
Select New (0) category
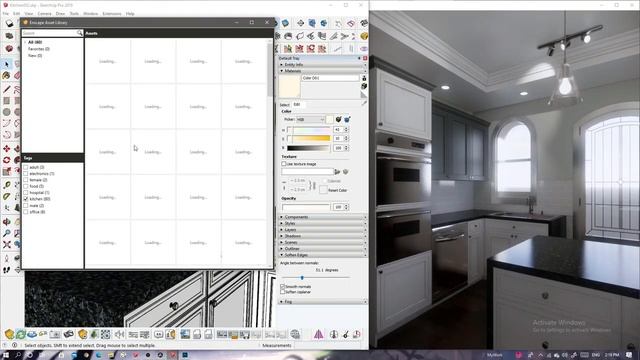tap(35, 56)
